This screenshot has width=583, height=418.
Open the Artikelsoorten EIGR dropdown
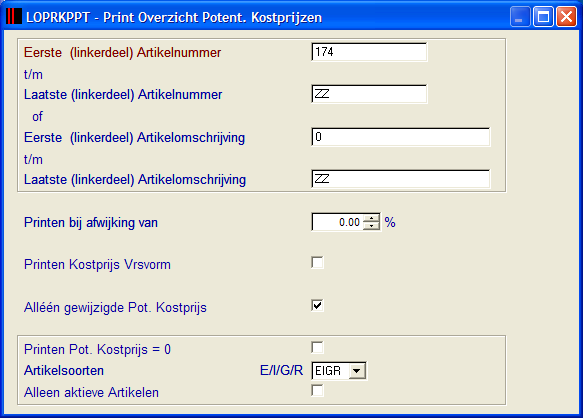(357, 371)
